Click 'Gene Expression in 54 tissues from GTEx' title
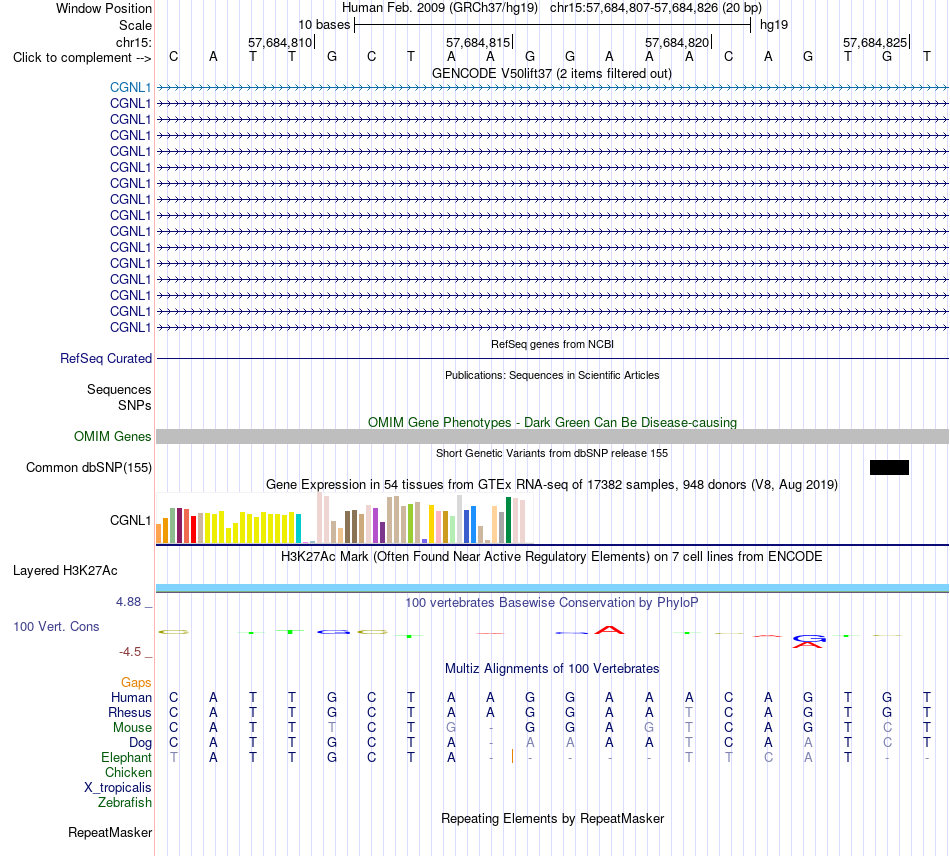 point(552,485)
